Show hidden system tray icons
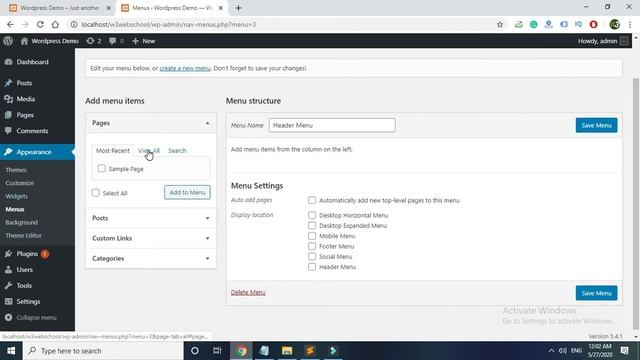The height and width of the screenshot is (360, 640). click(551, 351)
